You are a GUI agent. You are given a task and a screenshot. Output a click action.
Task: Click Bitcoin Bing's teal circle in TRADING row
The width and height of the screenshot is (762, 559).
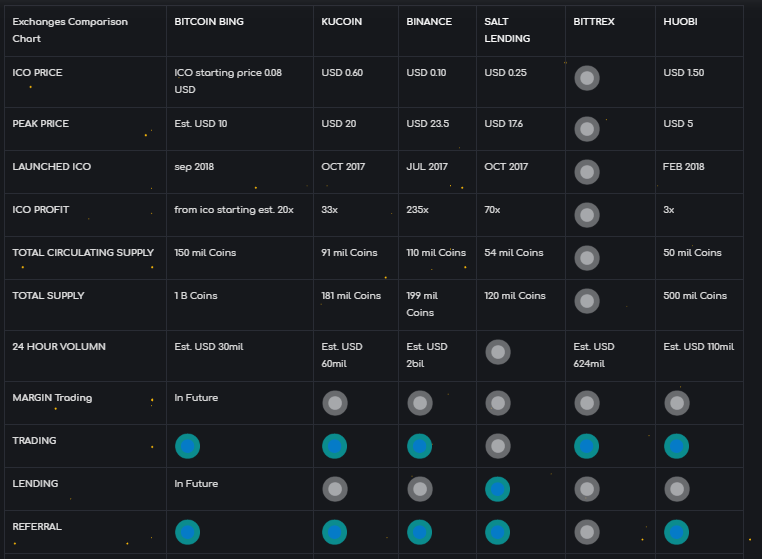(x=187, y=446)
